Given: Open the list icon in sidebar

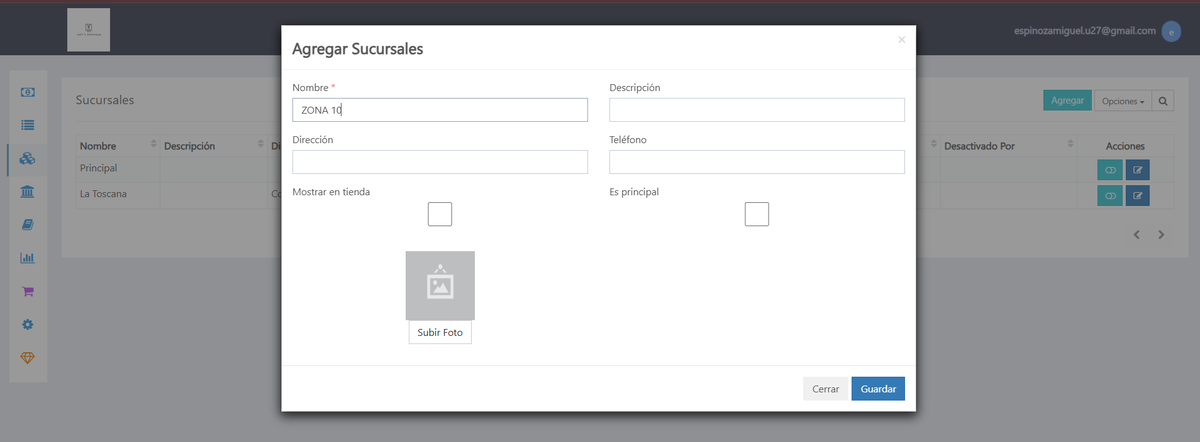Looking at the screenshot, I should [28, 125].
